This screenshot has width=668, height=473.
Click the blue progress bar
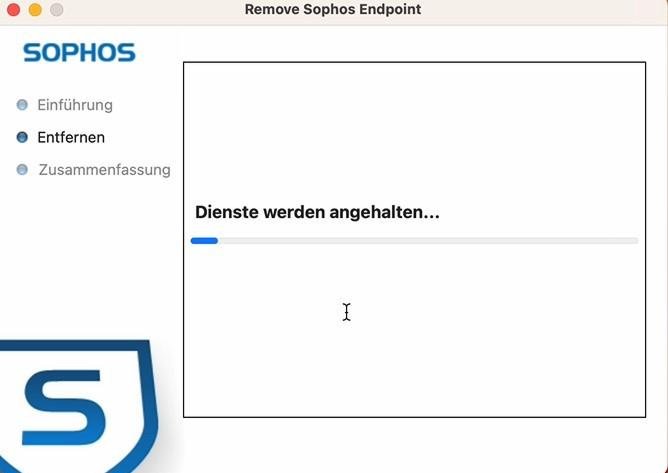(x=414, y=241)
